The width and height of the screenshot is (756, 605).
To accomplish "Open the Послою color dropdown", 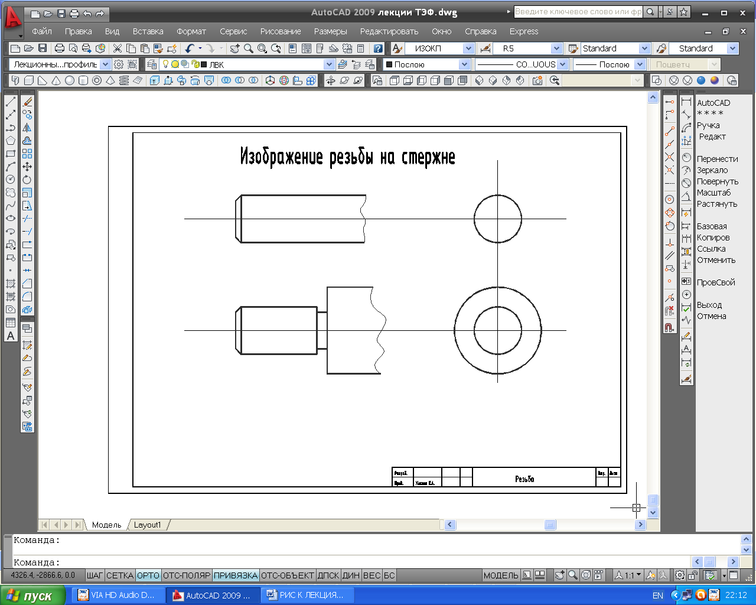I will (x=464, y=64).
